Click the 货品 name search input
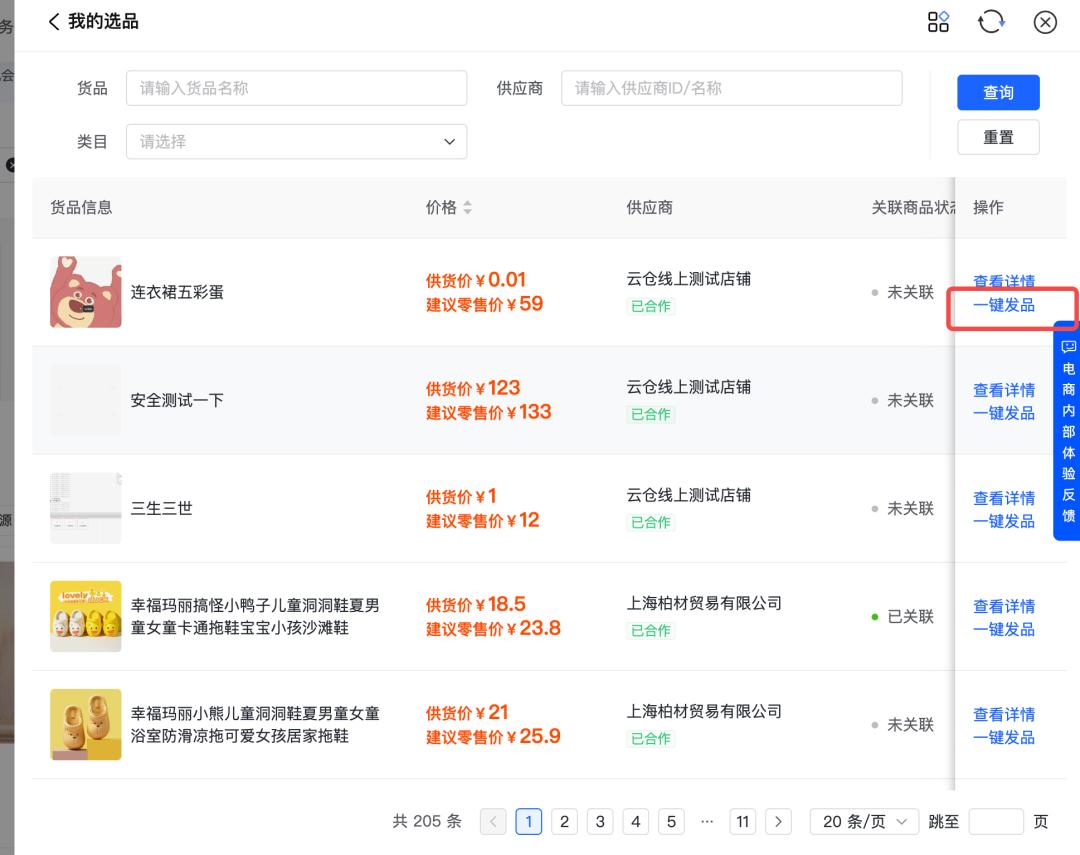 pos(296,88)
